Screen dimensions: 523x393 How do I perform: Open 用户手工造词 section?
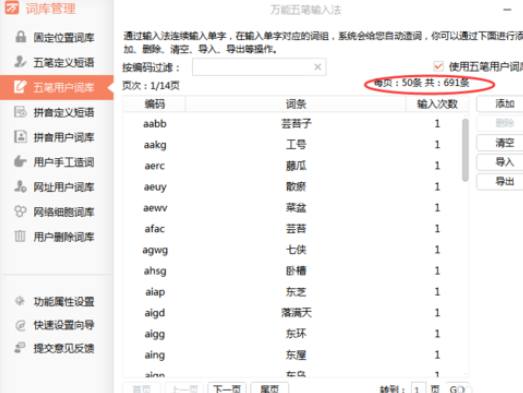[57, 162]
